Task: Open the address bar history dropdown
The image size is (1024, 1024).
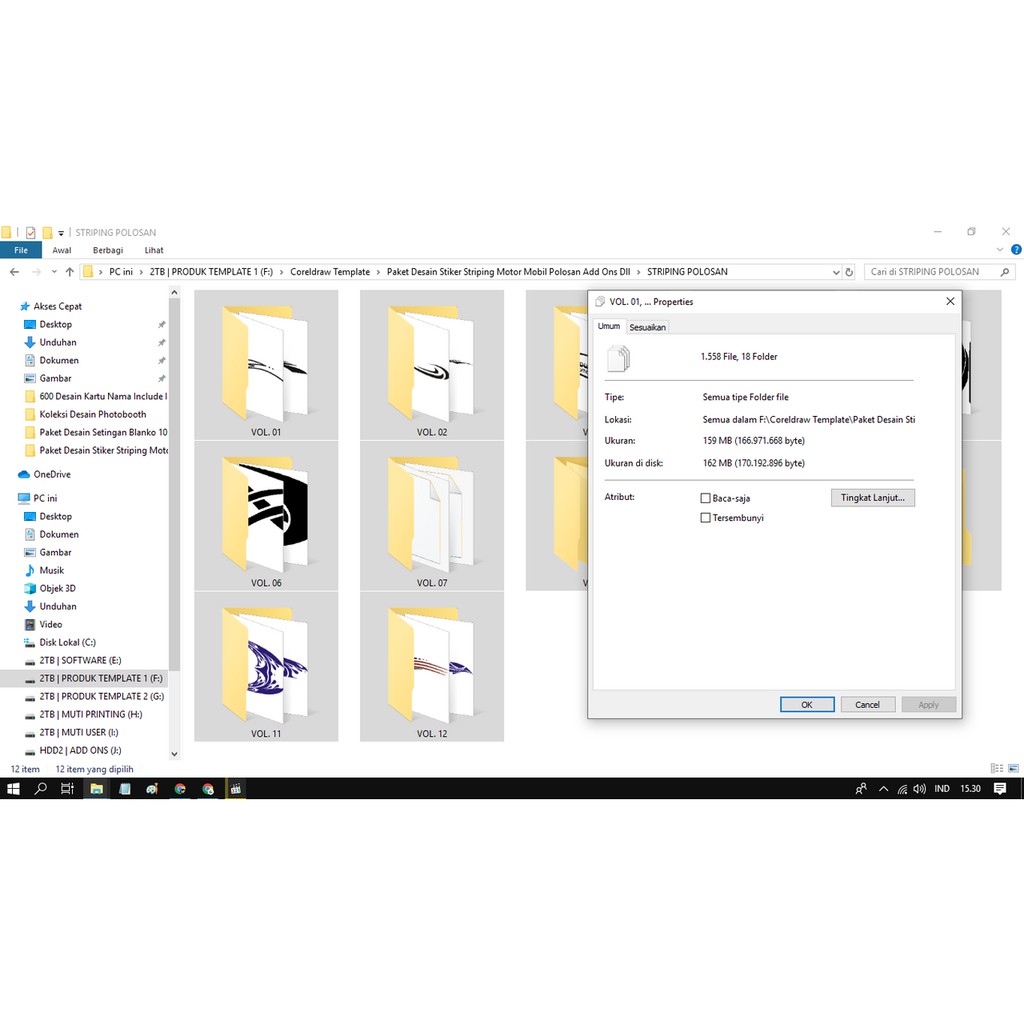Action: [836, 272]
